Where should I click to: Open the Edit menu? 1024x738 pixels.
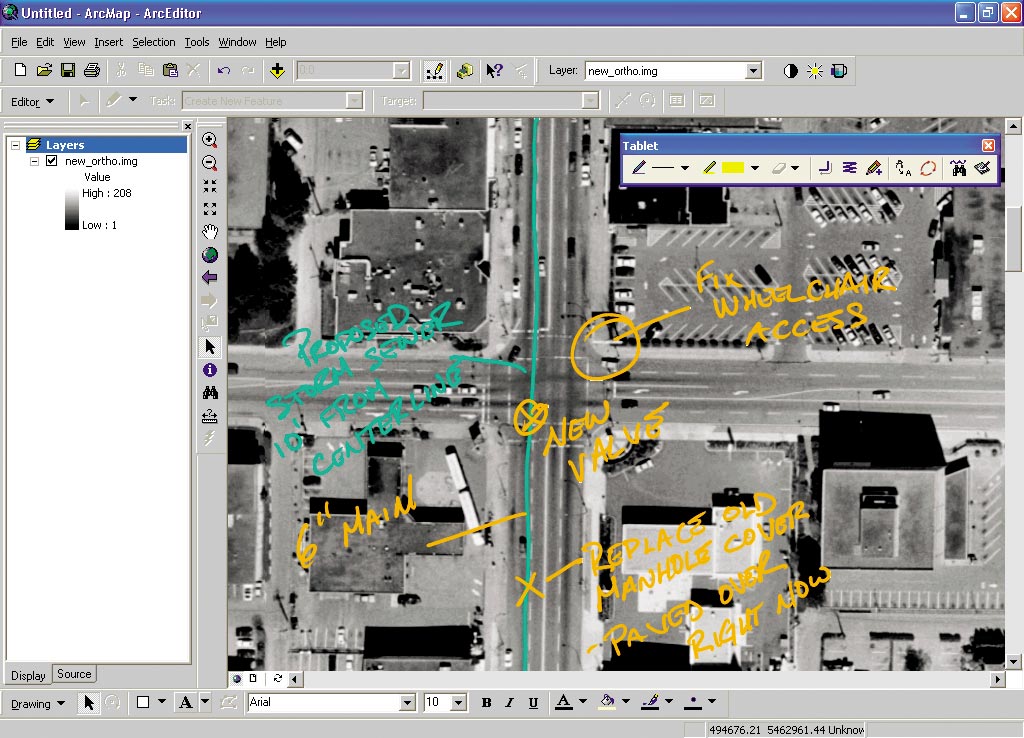[45, 42]
